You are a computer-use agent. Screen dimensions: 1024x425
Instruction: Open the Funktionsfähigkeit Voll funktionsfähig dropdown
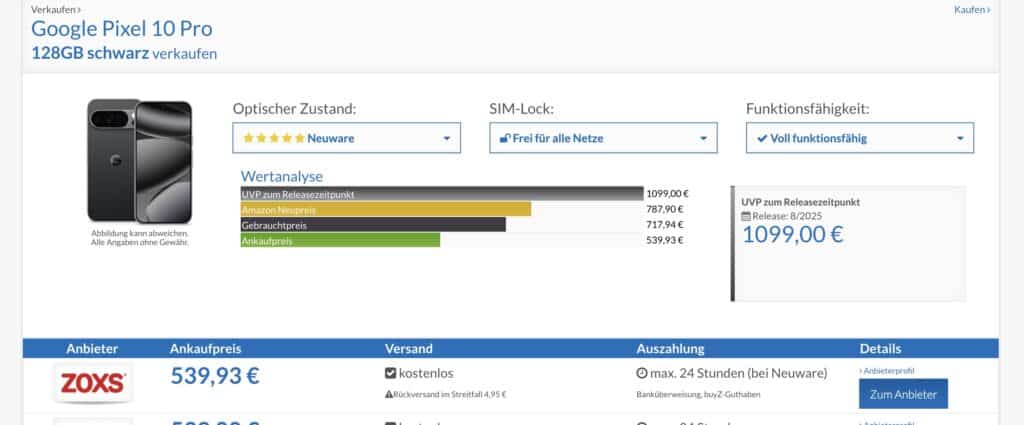pos(859,138)
